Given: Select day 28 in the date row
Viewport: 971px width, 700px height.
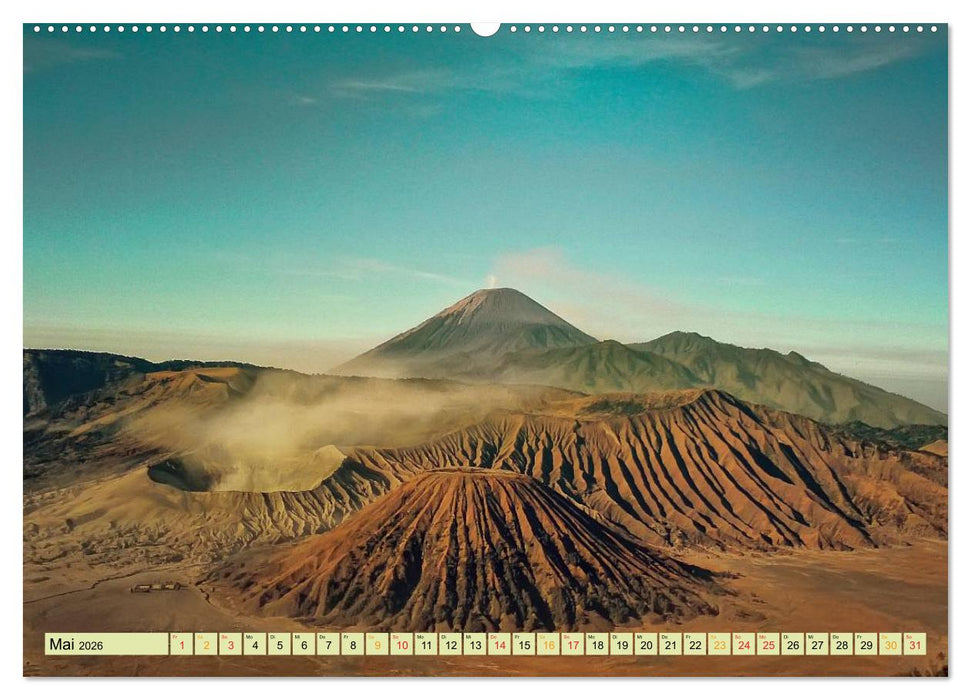Looking at the screenshot, I should [x=842, y=644].
